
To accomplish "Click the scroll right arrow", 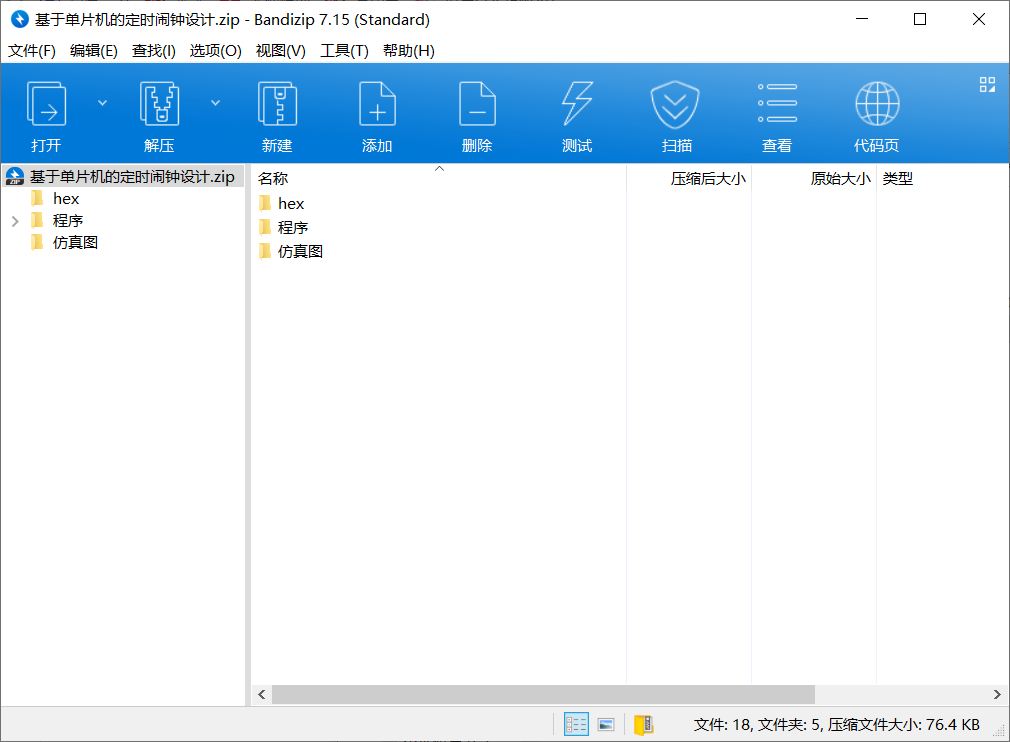I will (x=997, y=694).
